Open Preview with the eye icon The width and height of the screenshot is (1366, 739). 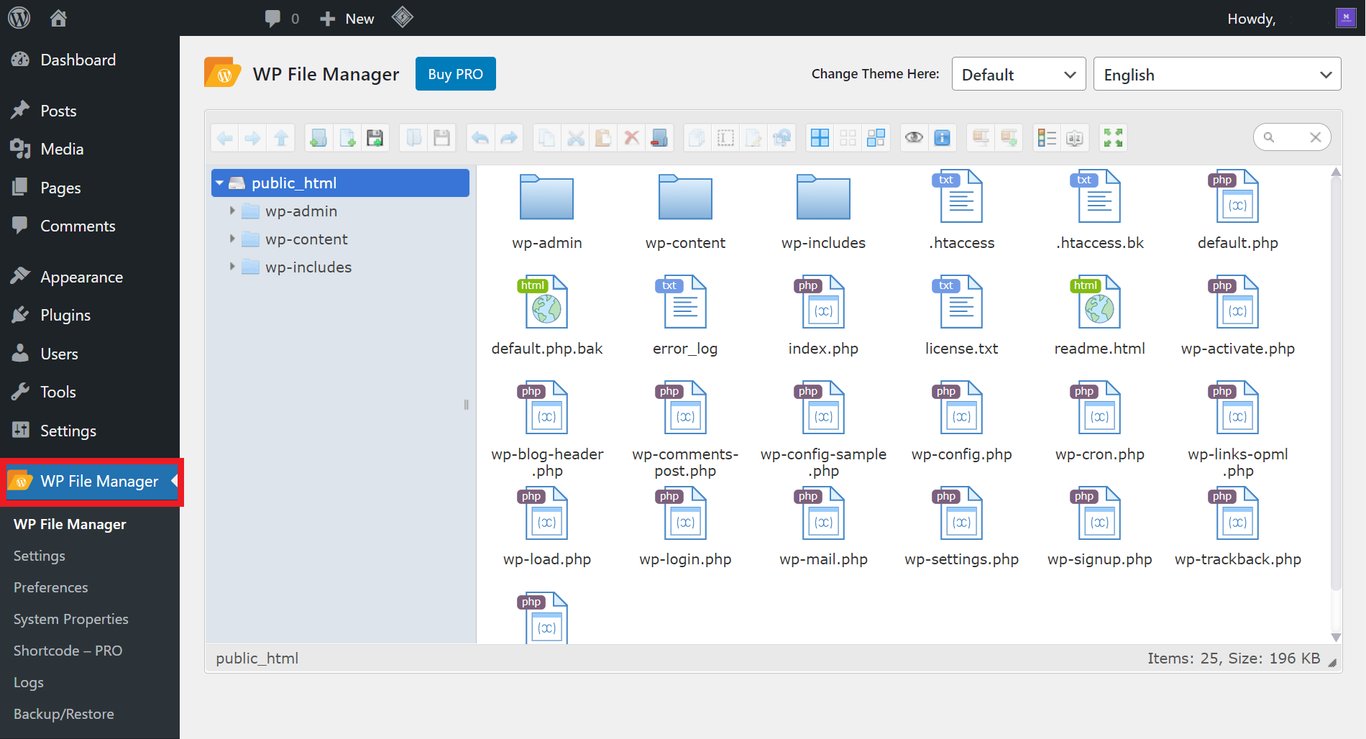point(913,137)
